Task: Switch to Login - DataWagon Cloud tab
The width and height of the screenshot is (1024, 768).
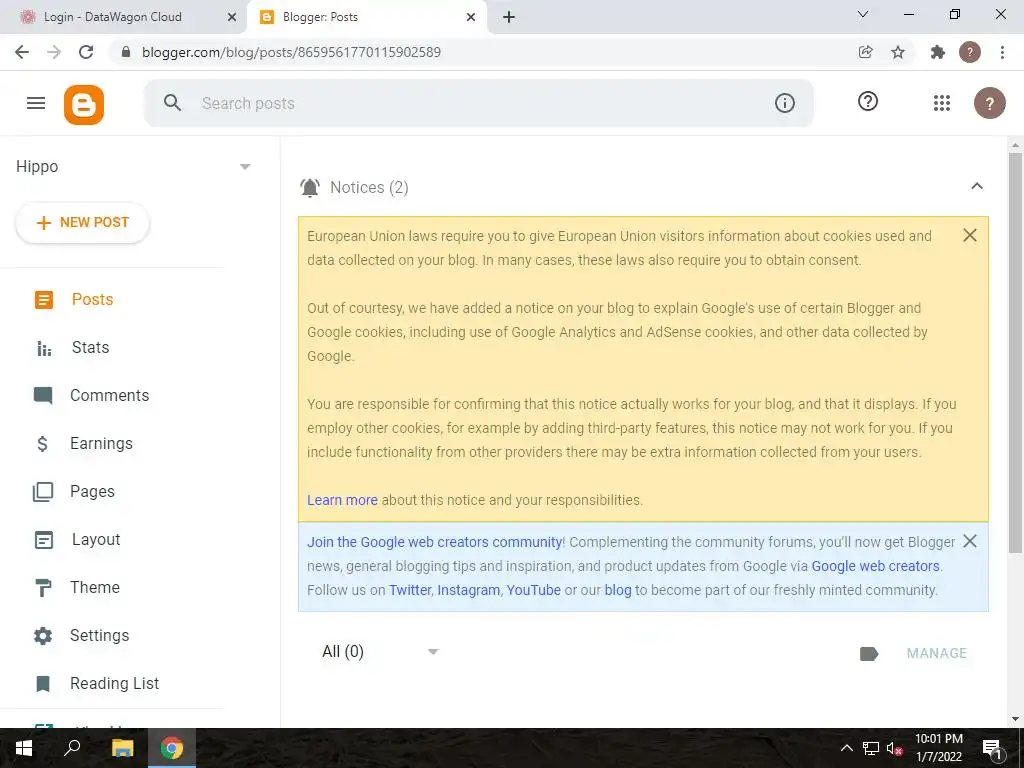Action: tap(112, 17)
